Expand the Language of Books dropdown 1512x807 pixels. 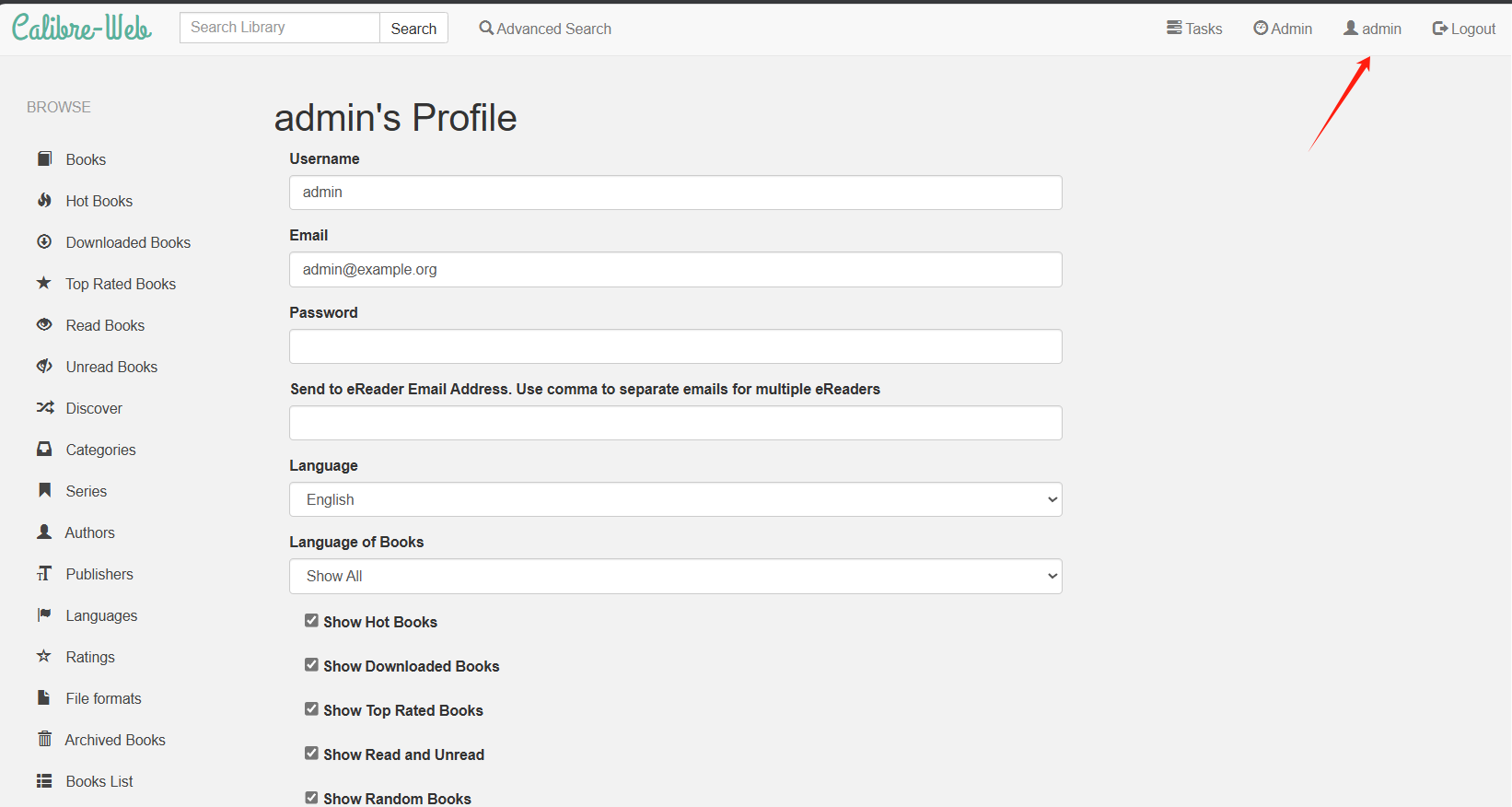tap(675, 576)
